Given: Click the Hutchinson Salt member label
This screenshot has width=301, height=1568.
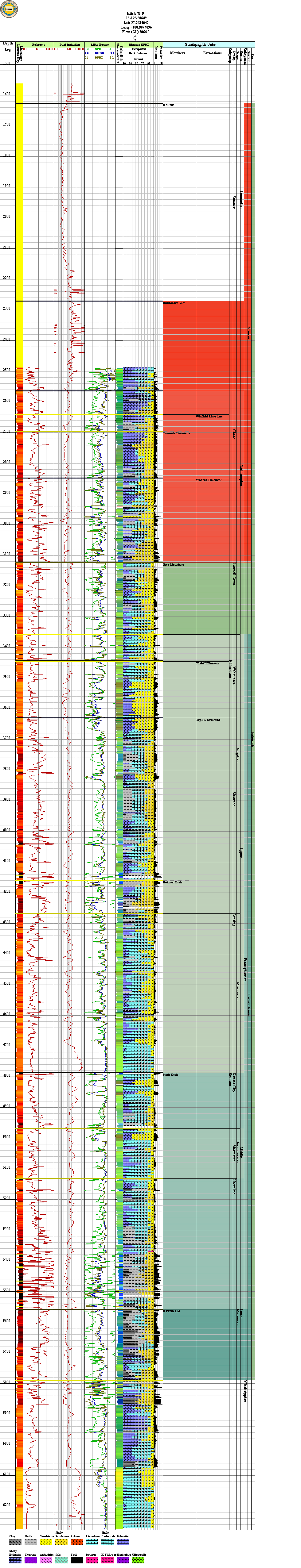Looking at the screenshot, I should coord(174,303).
